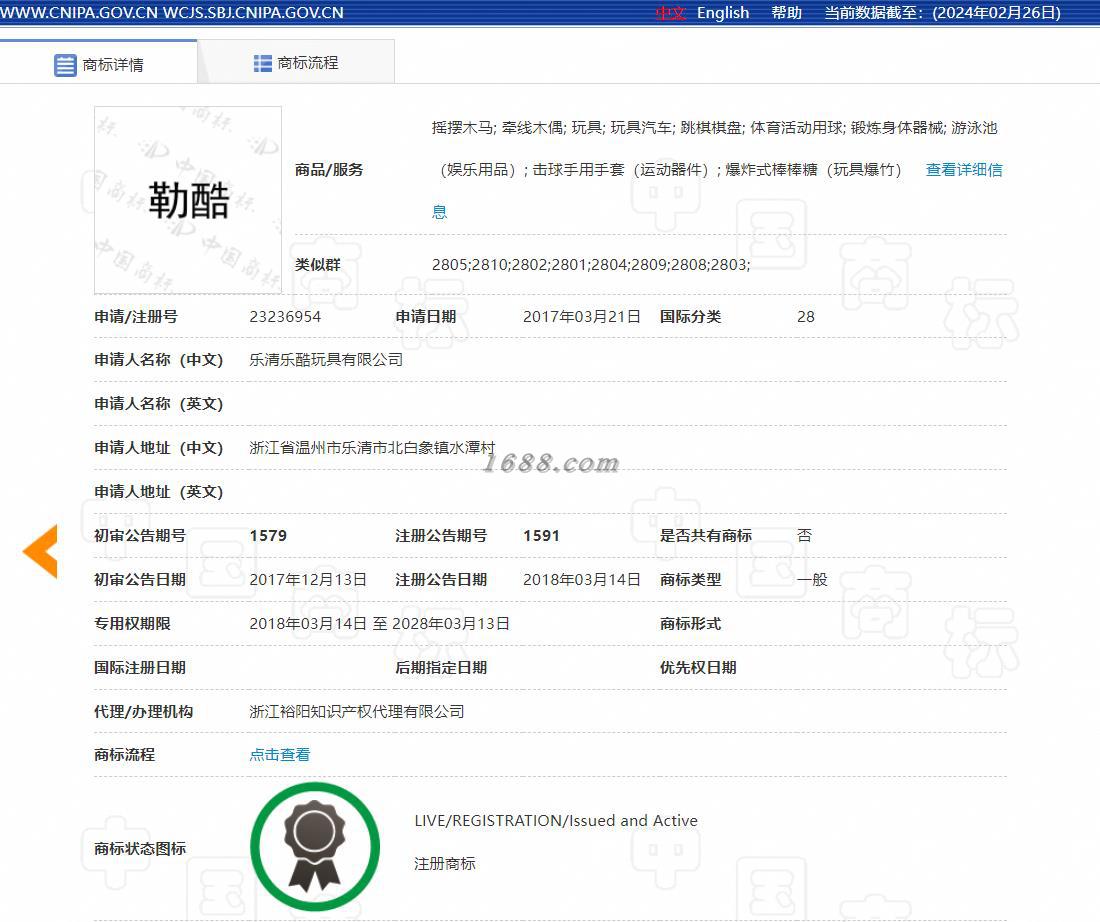Switch language to 中文
This screenshot has width=1100, height=922.
671,13
